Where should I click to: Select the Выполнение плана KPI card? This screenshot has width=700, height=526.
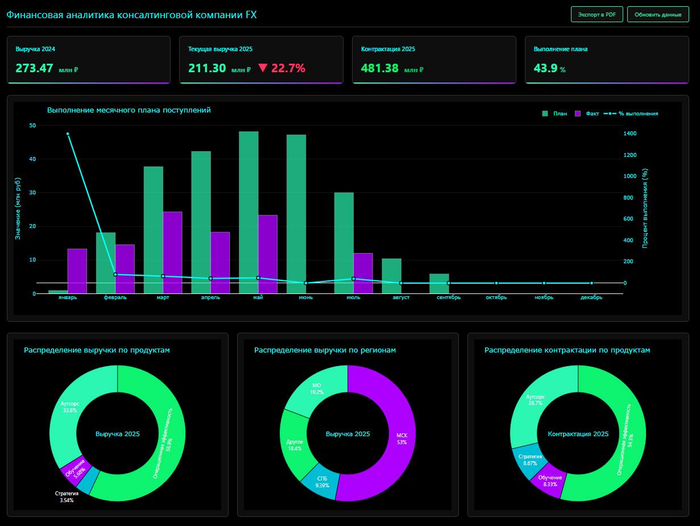tap(607, 60)
